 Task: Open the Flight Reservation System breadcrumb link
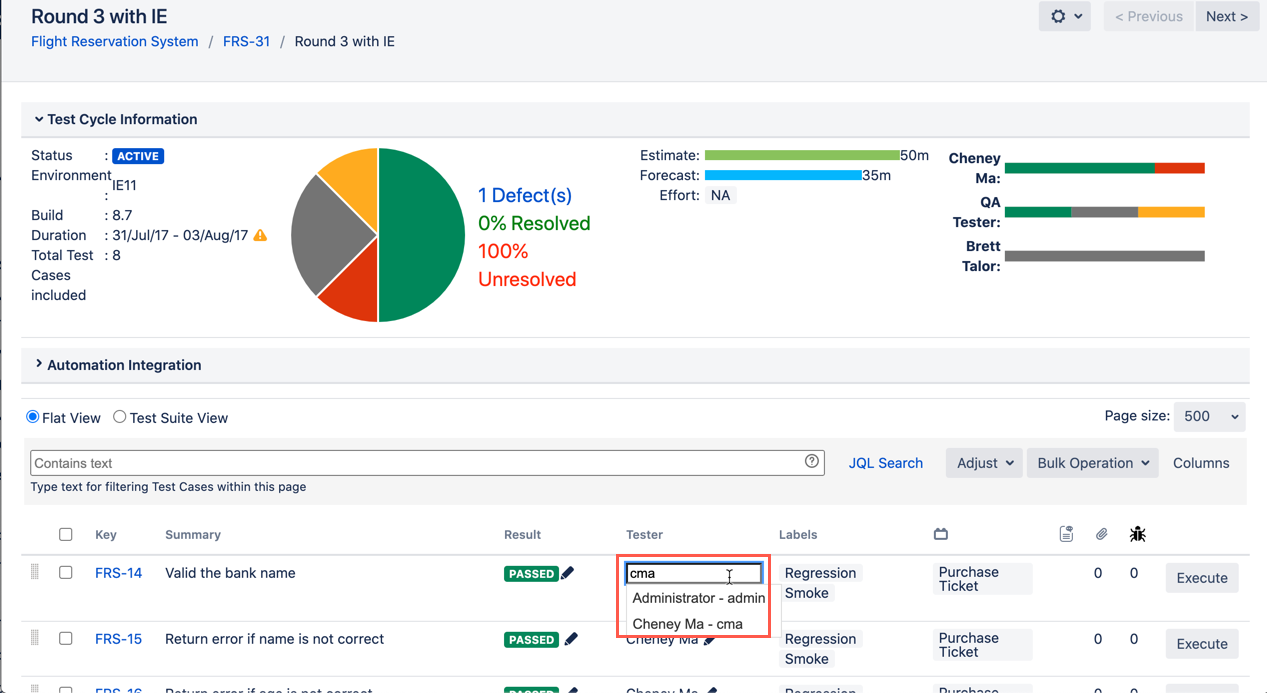(115, 42)
